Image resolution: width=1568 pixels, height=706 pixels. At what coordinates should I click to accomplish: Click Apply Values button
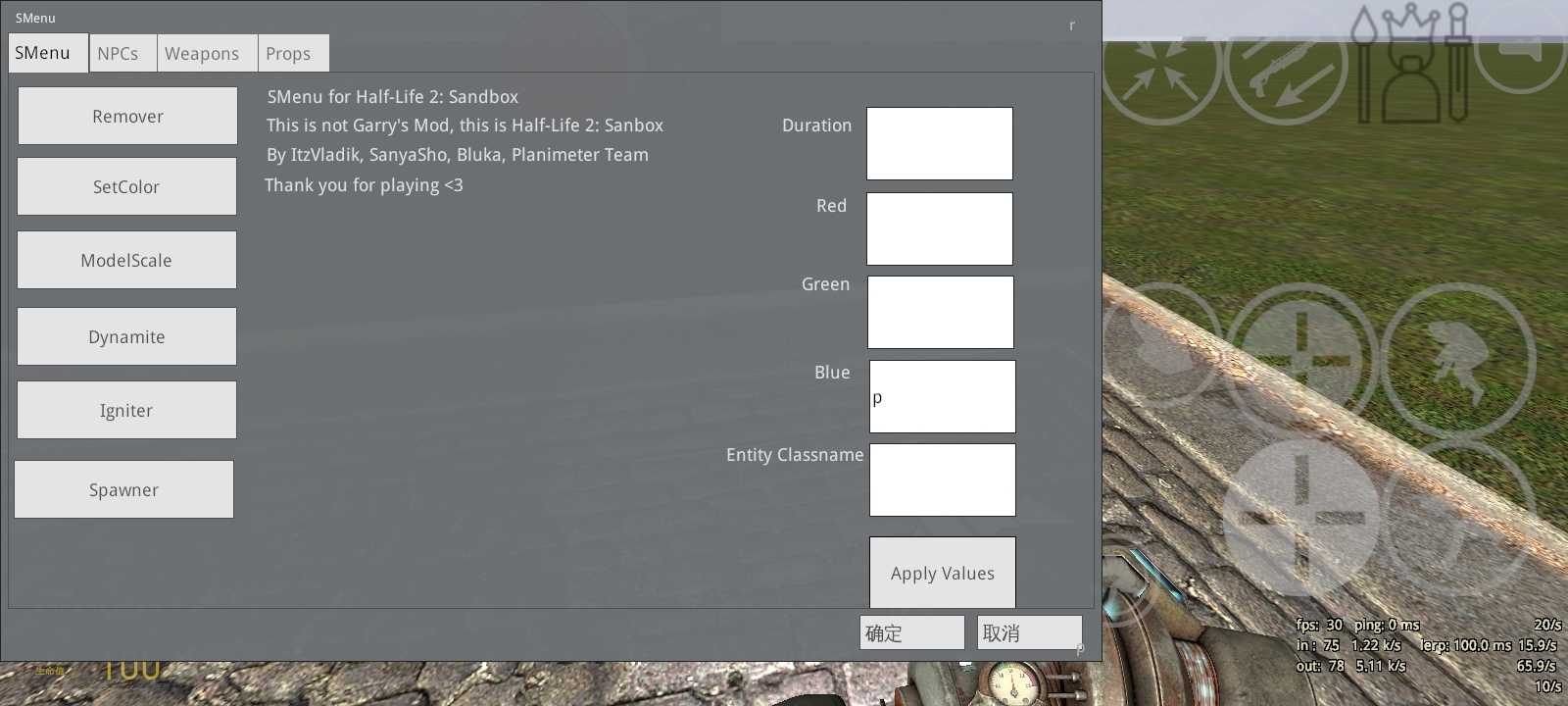click(x=943, y=573)
